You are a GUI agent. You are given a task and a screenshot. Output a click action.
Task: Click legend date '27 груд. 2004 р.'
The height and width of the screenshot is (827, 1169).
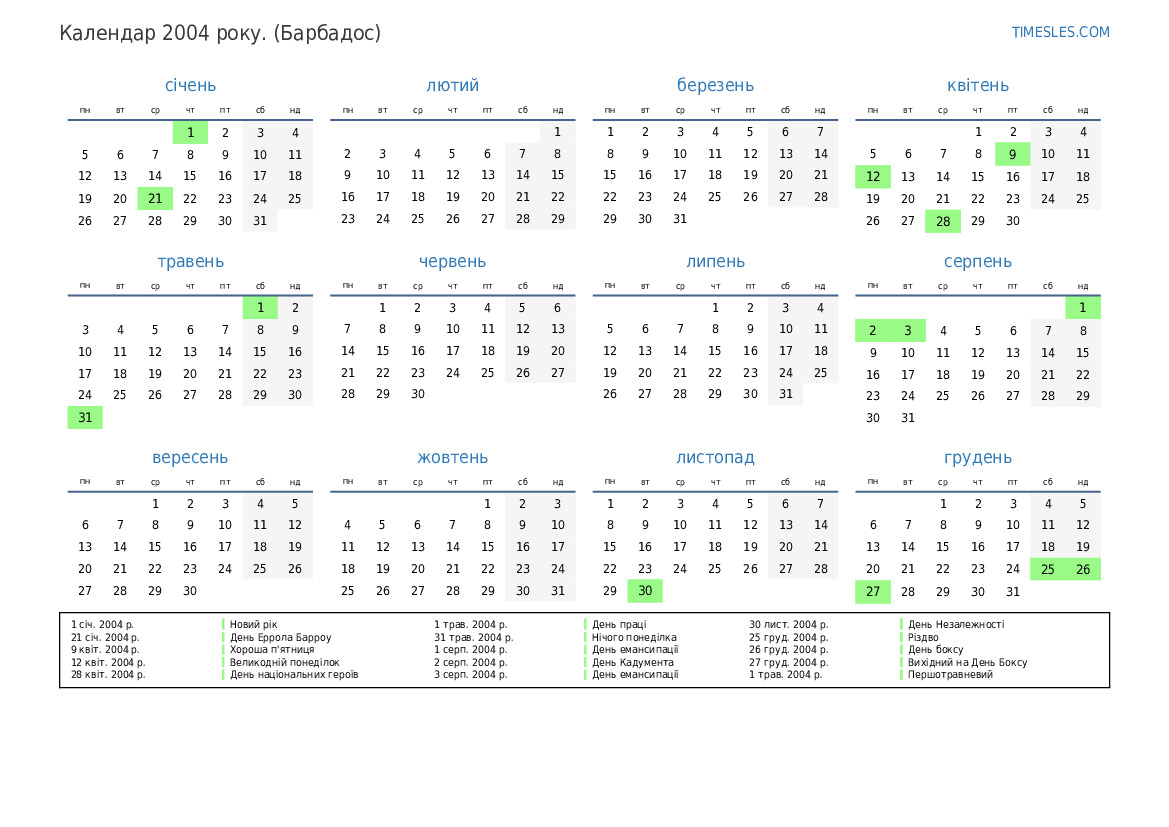789,662
